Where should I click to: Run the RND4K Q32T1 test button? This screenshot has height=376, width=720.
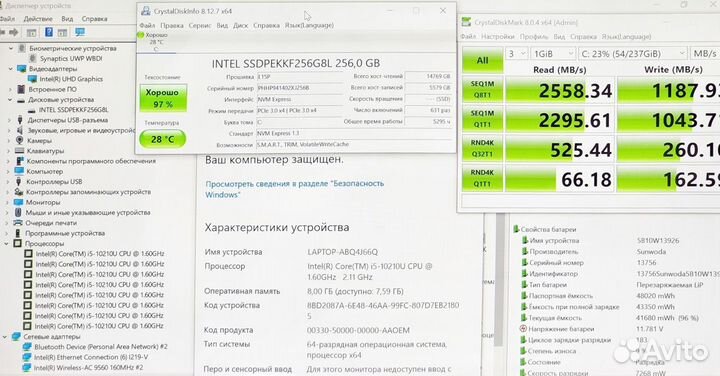[482, 148]
